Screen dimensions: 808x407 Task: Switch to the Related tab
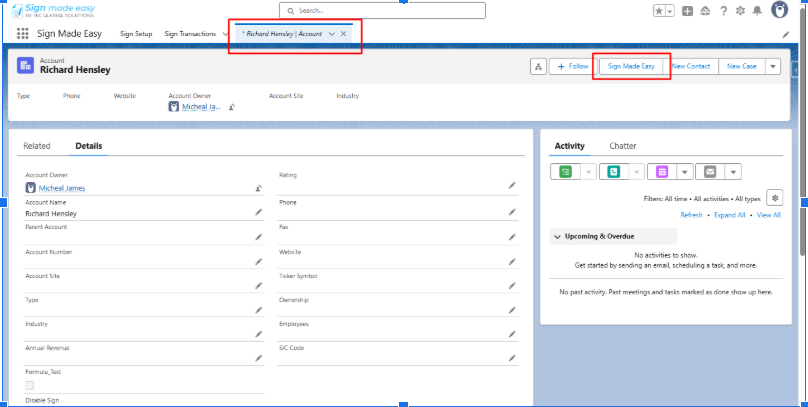pyautogui.click(x=37, y=146)
